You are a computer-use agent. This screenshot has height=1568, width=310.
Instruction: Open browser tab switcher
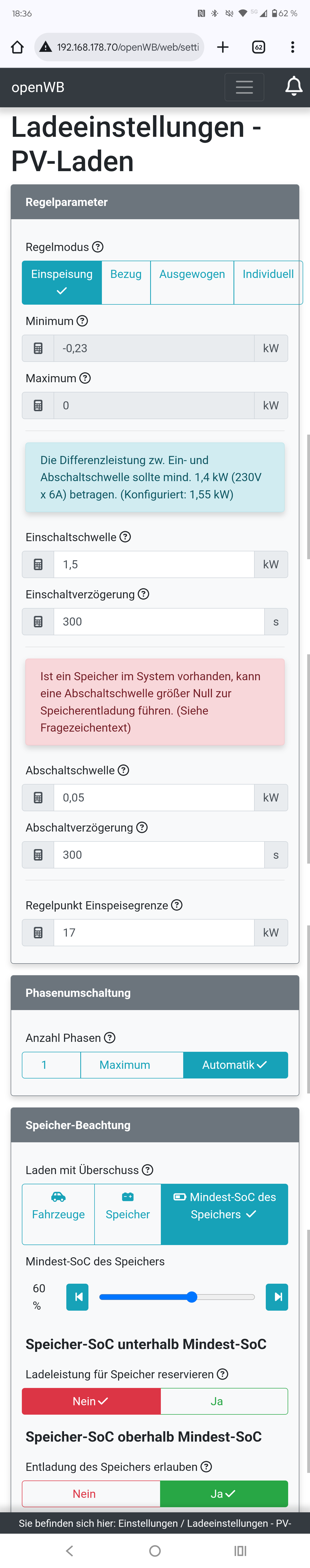click(258, 47)
